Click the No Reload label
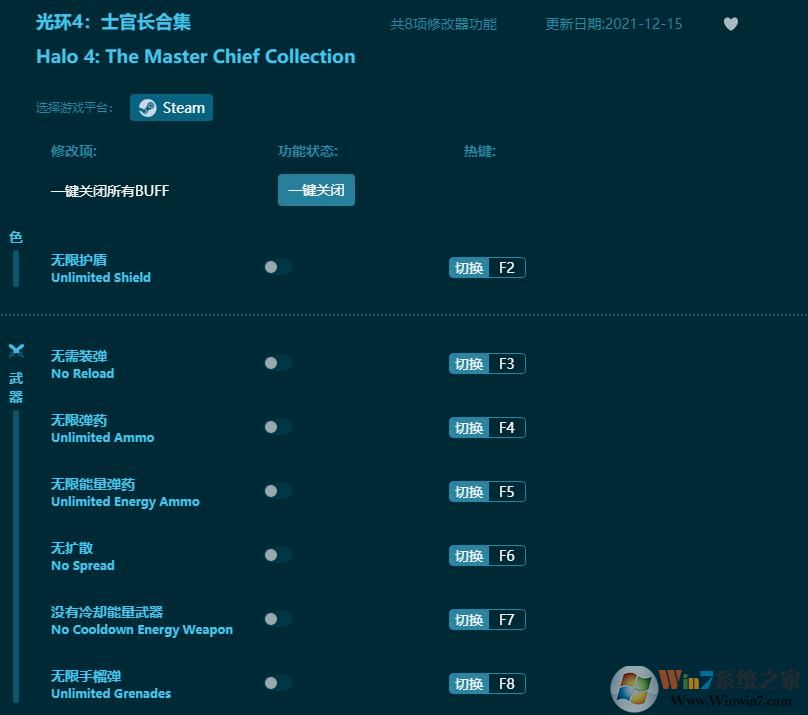 pyautogui.click(x=82, y=373)
